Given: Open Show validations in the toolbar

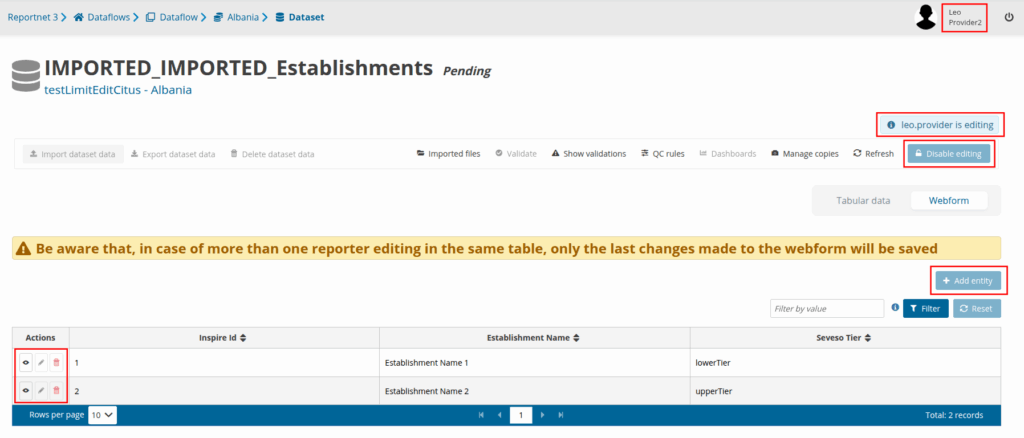Looking at the screenshot, I should point(588,154).
